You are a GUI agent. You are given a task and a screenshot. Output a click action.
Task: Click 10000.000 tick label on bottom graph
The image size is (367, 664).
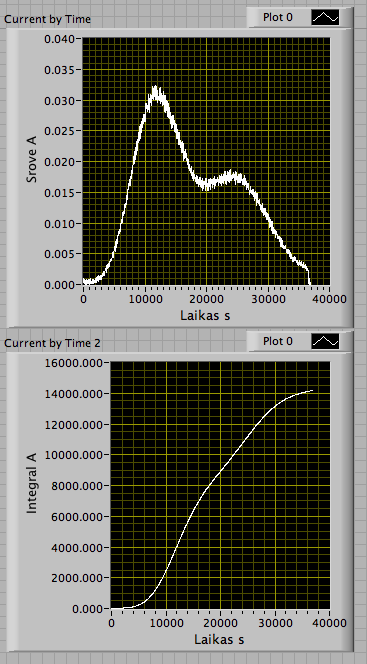click(x=73, y=455)
